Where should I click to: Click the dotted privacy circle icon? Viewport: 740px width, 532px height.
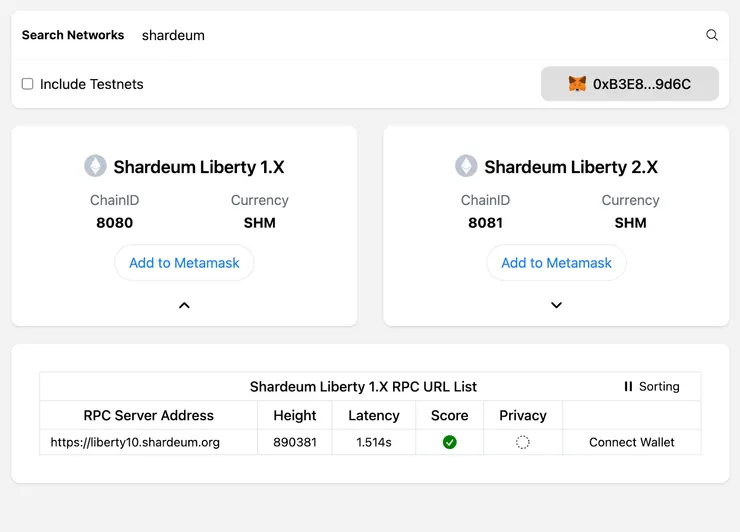pyautogui.click(x=522, y=442)
